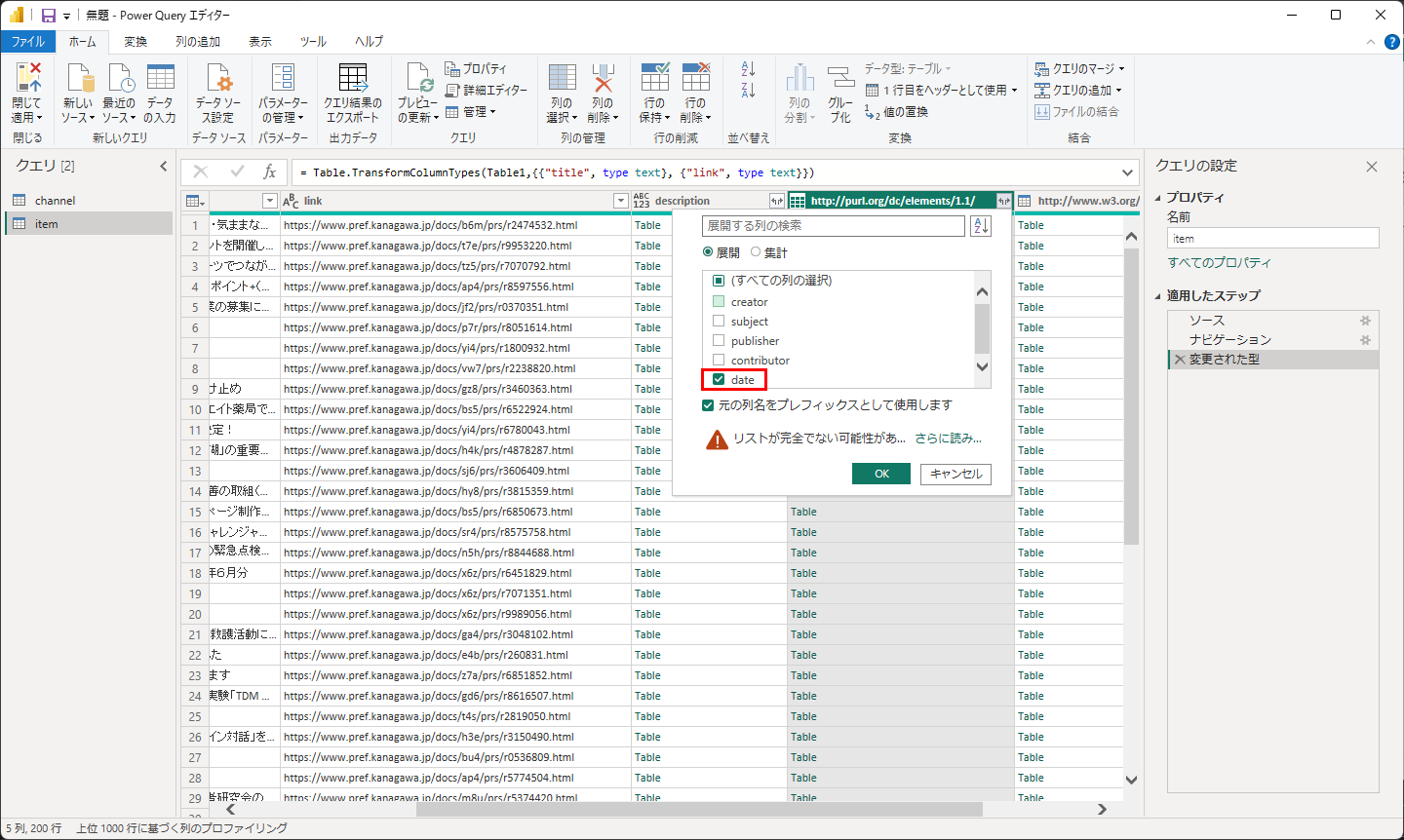Click the table corner menu icon

click(x=195, y=201)
